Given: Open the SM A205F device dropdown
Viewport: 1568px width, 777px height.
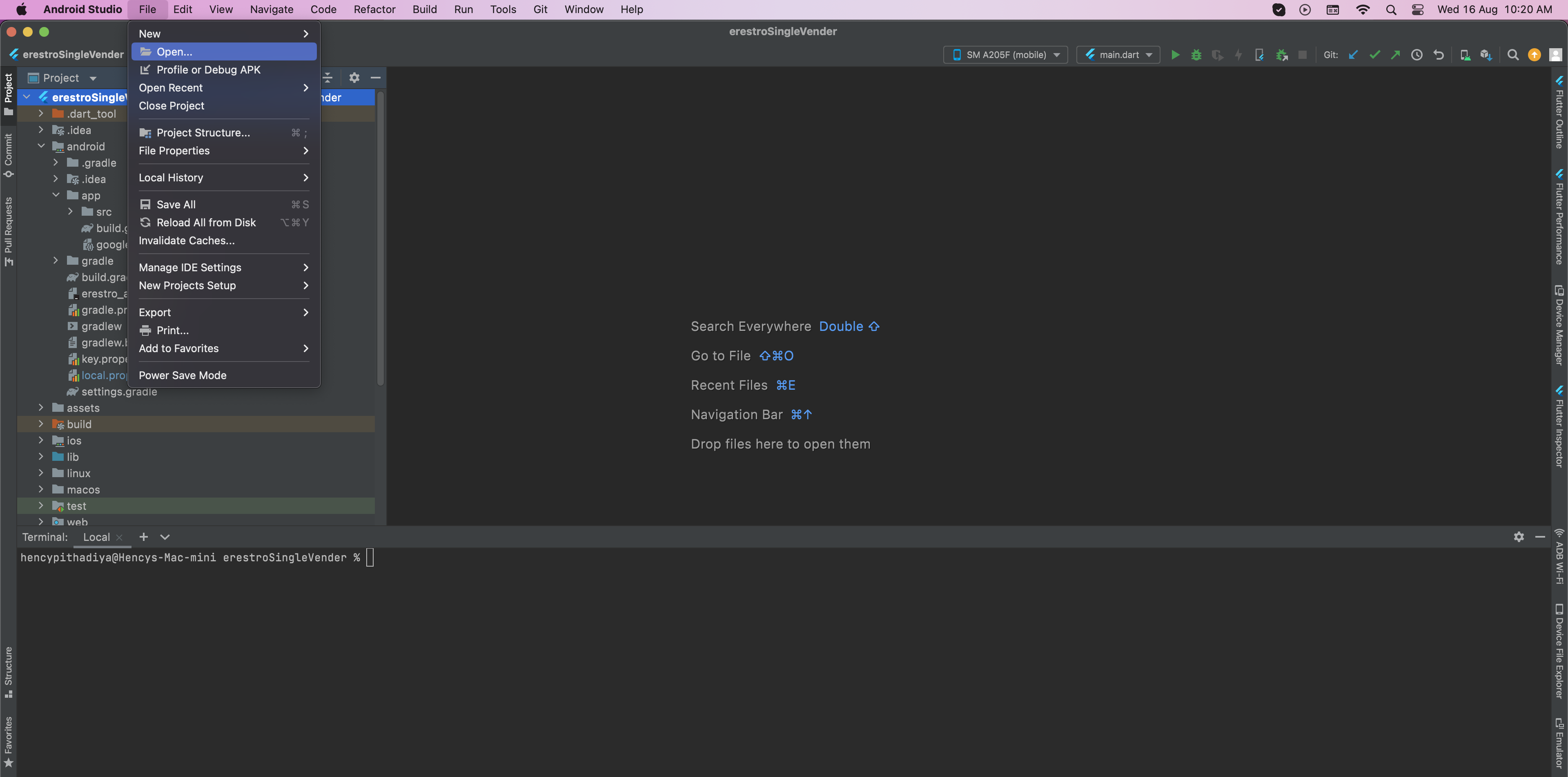Looking at the screenshot, I should [1006, 55].
